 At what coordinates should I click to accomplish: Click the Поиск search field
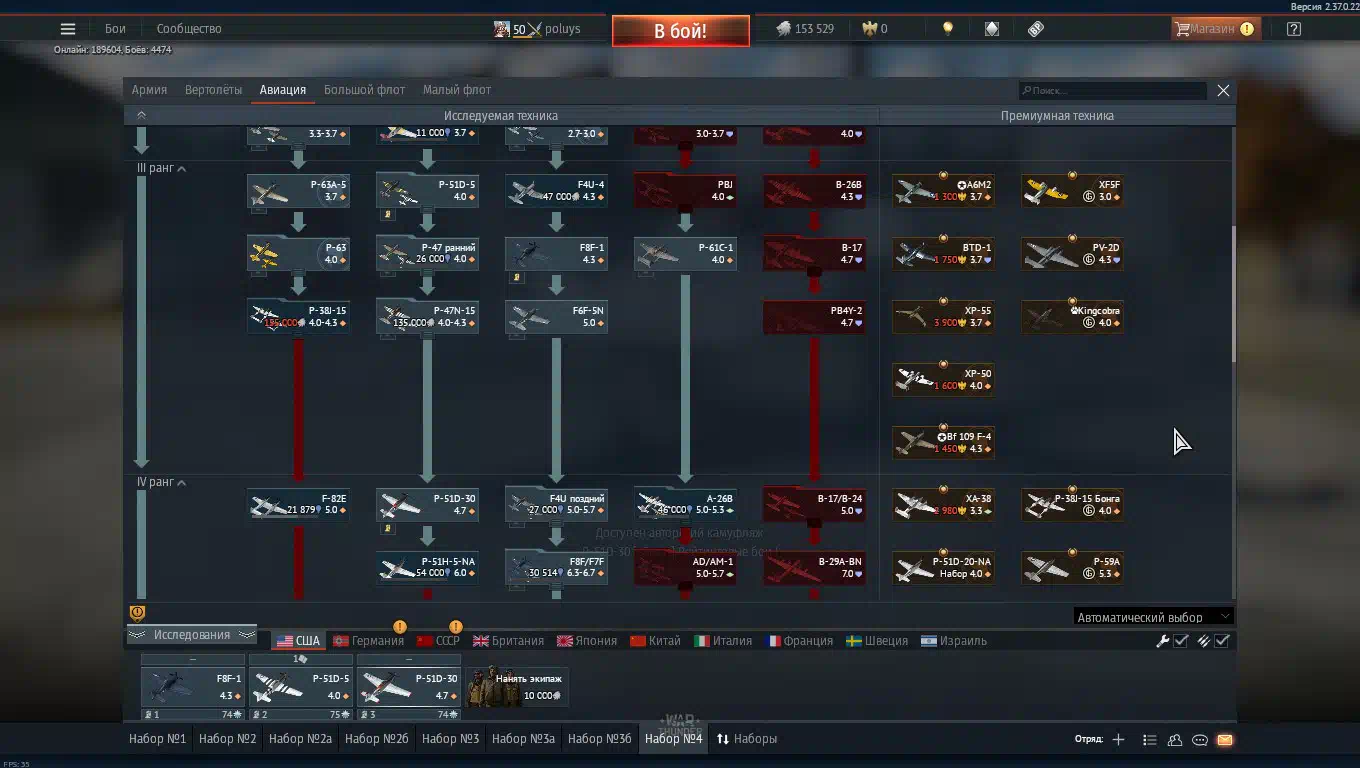(1113, 90)
